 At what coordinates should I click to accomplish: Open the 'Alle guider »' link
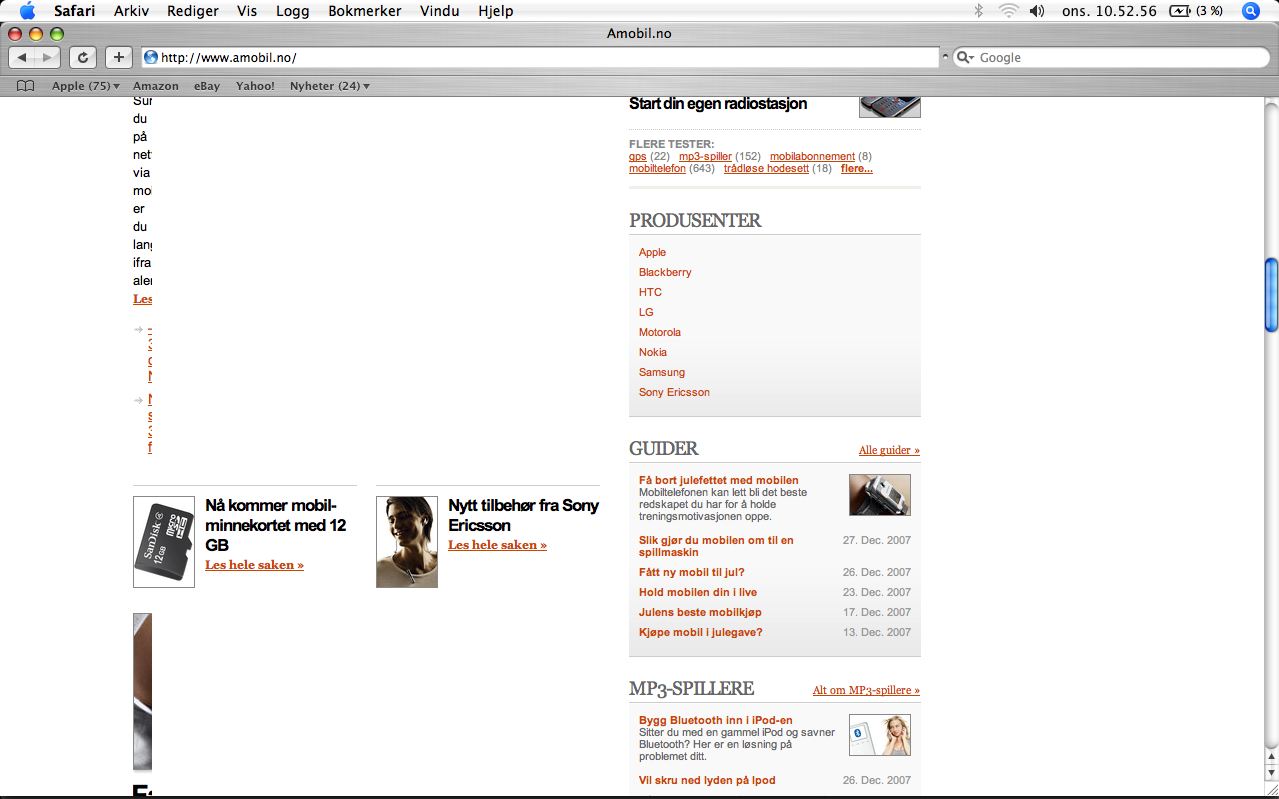pyautogui.click(x=889, y=450)
